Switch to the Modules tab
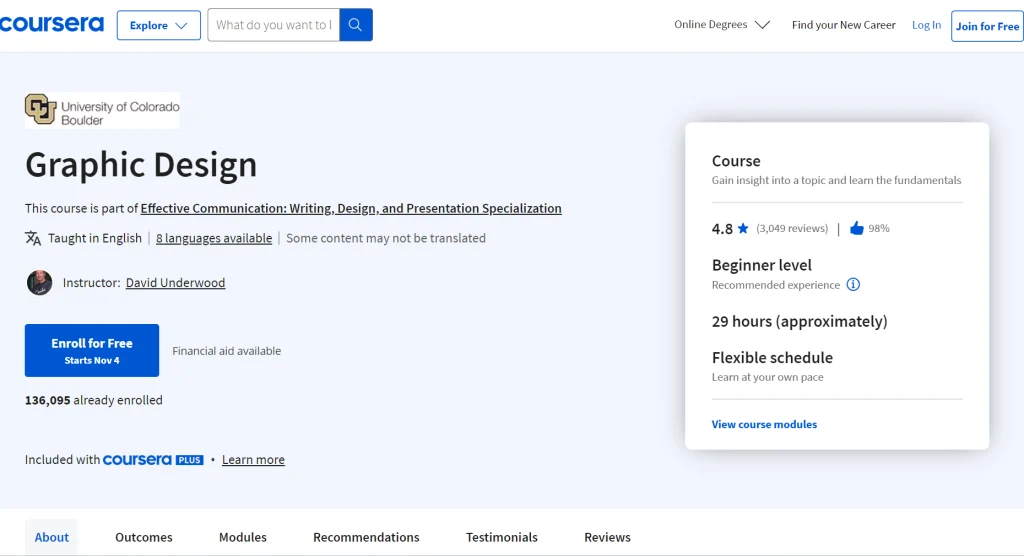 click(x=243, y=537)
